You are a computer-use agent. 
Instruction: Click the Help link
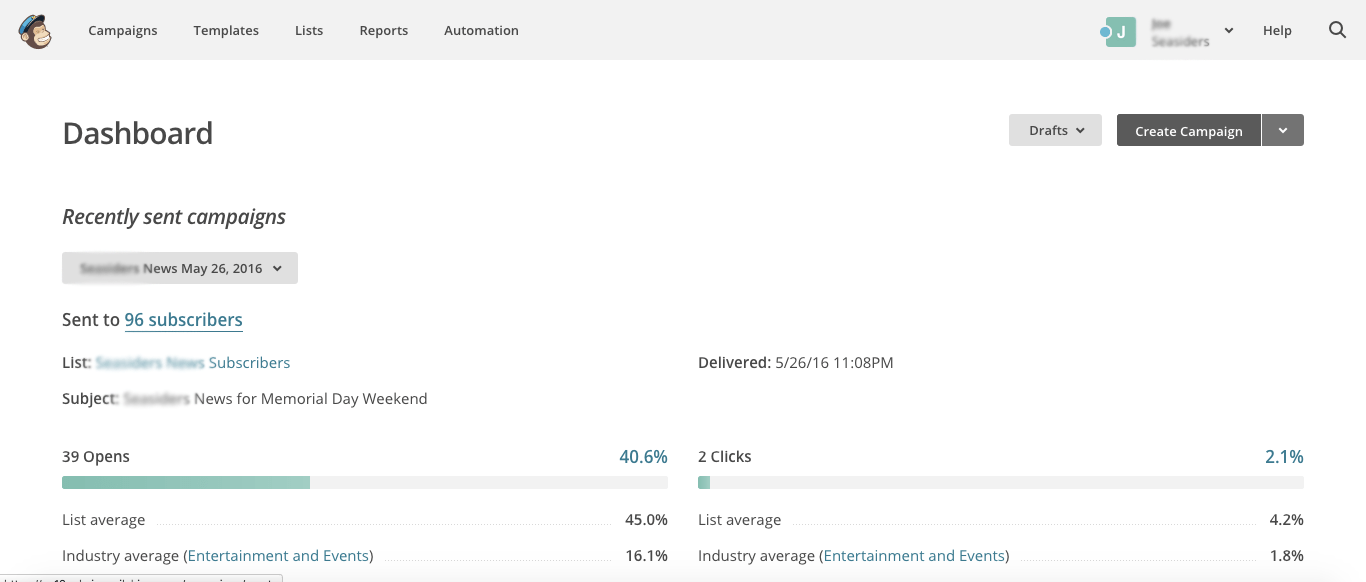coord(1277,31)
